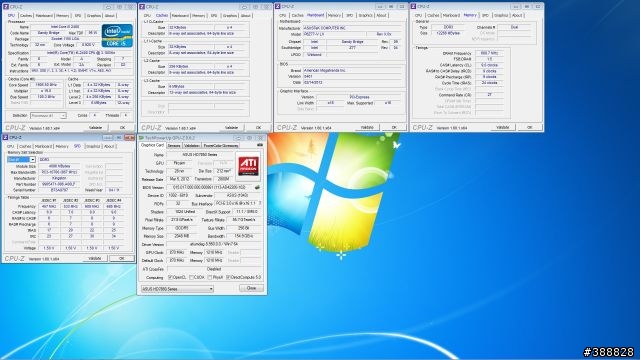Screen dimensions: 640x360
Task: Click the title bar icon of CPU-Z Caches window
Action: 142,7
